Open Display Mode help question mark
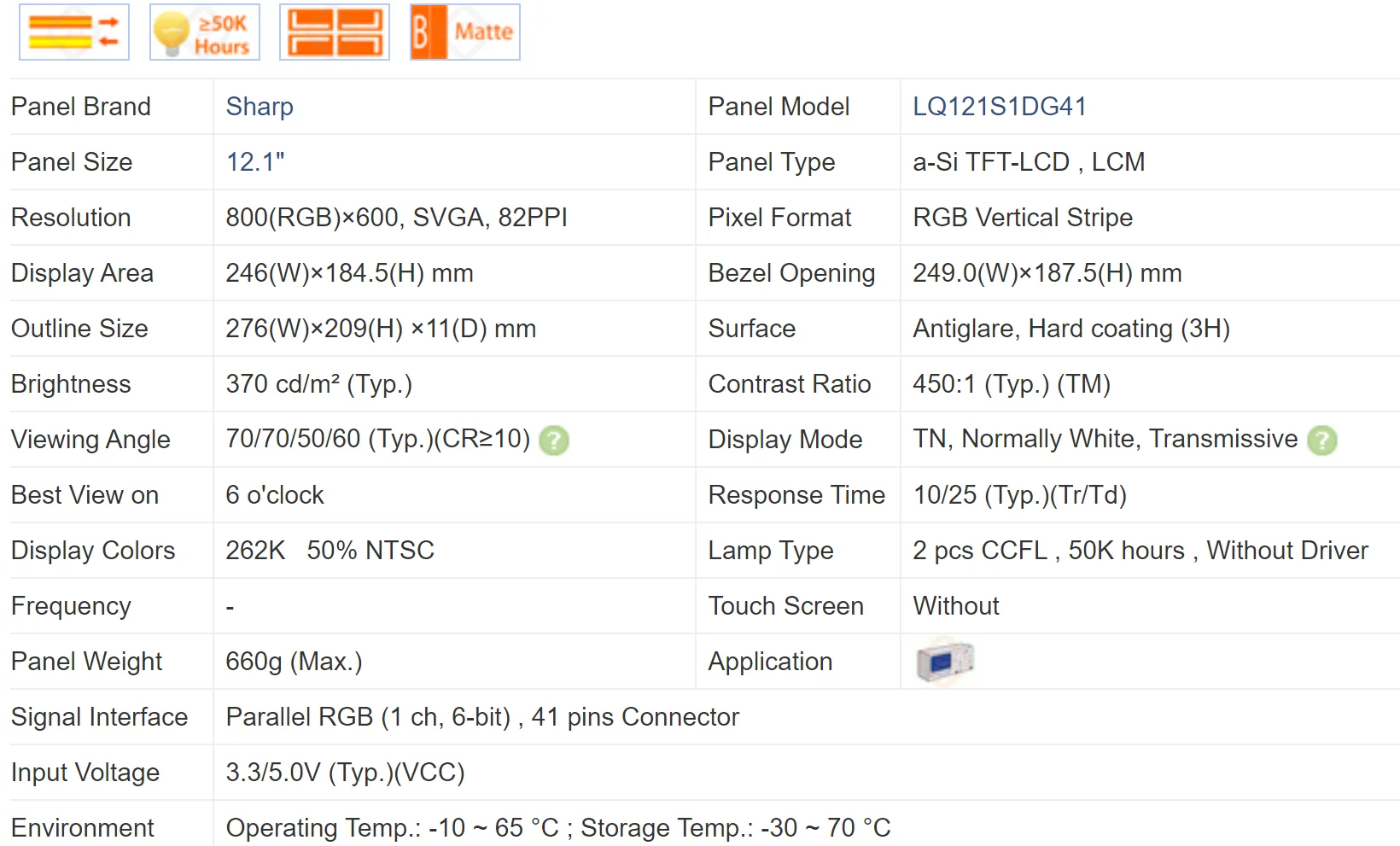 (x=1322, y=441)
